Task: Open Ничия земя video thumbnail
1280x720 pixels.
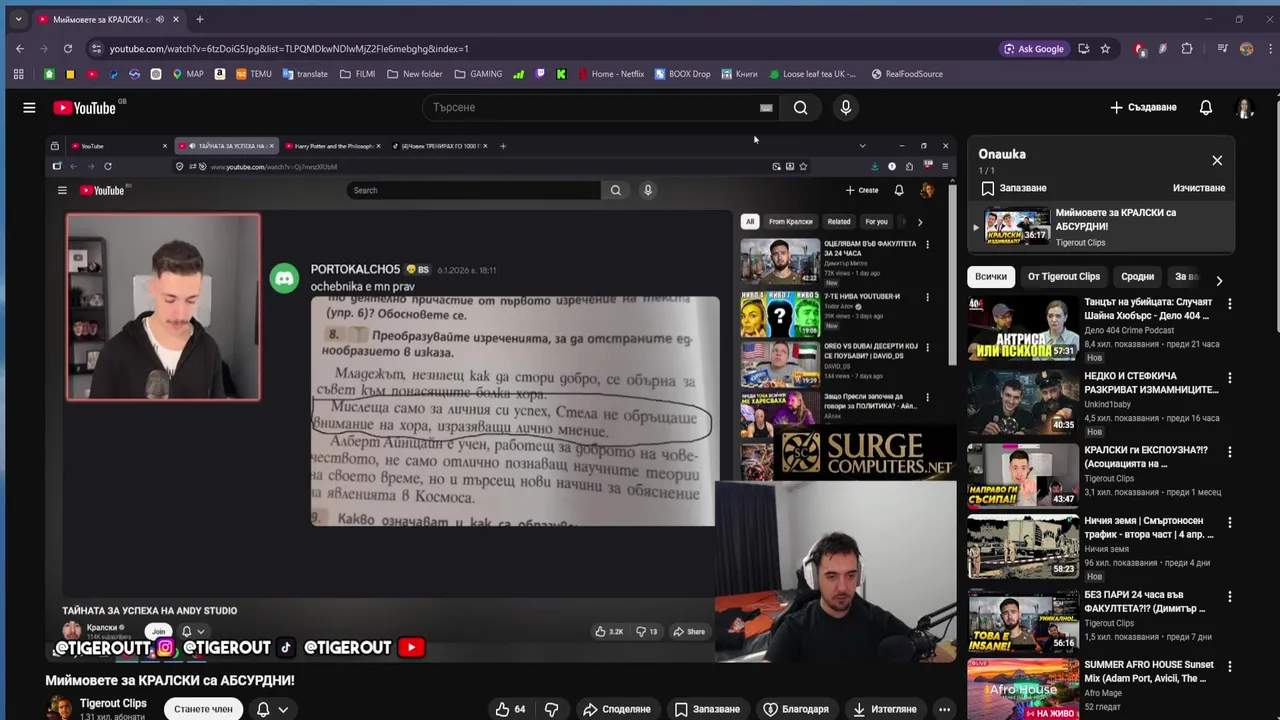Action: (1022, 546)
